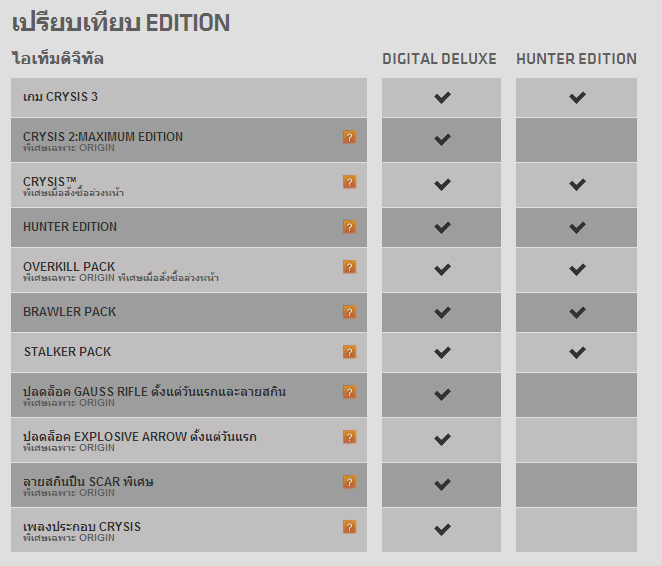Click question icon for Explosive Arrow unlock
This screenshot has width=662, height=566.
tap(349, 437)
